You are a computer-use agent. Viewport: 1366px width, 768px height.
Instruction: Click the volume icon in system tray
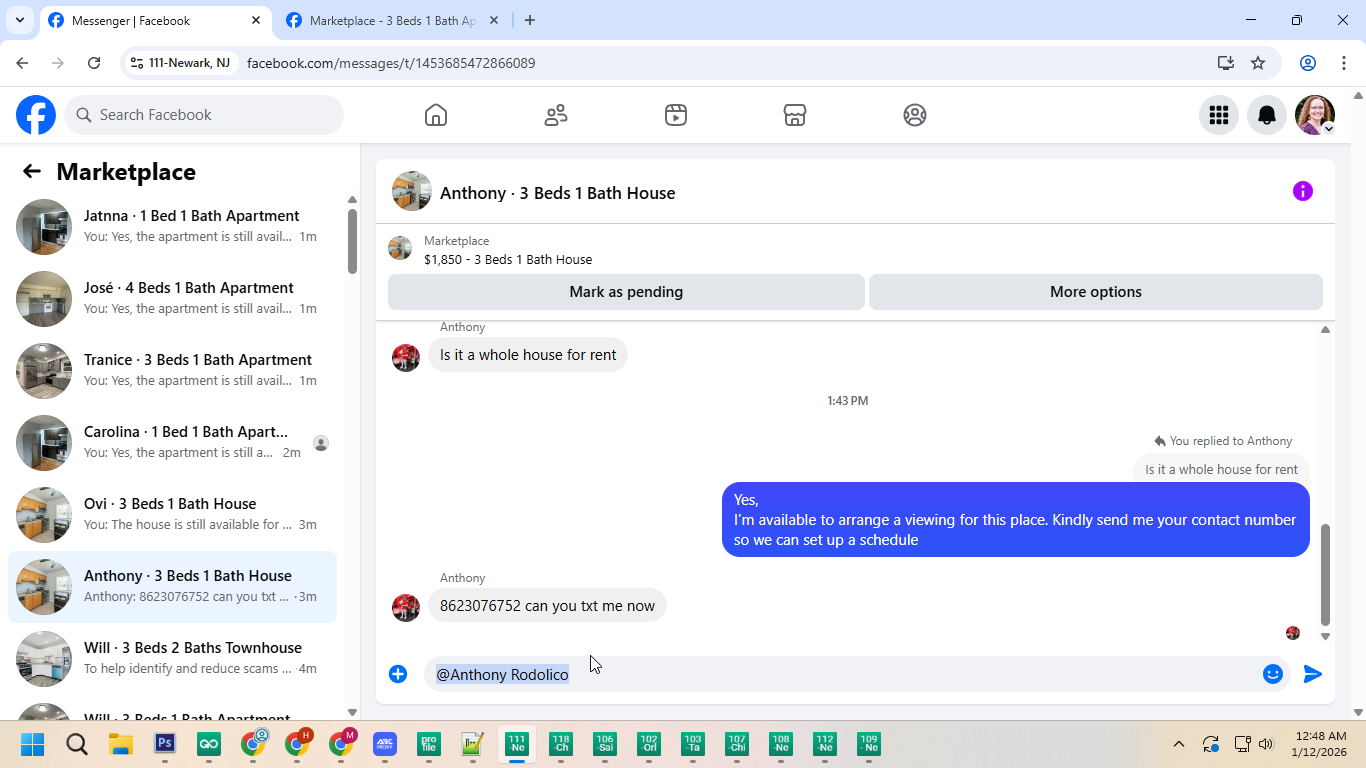(x=1267, y=744)
